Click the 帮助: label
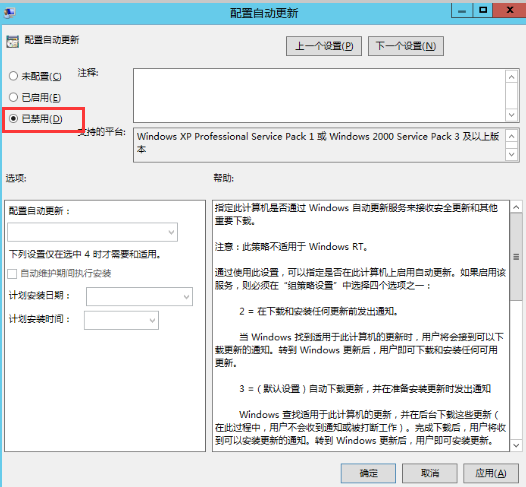The height and width of the screenshot is (487, 526). (x=224, y=178)
